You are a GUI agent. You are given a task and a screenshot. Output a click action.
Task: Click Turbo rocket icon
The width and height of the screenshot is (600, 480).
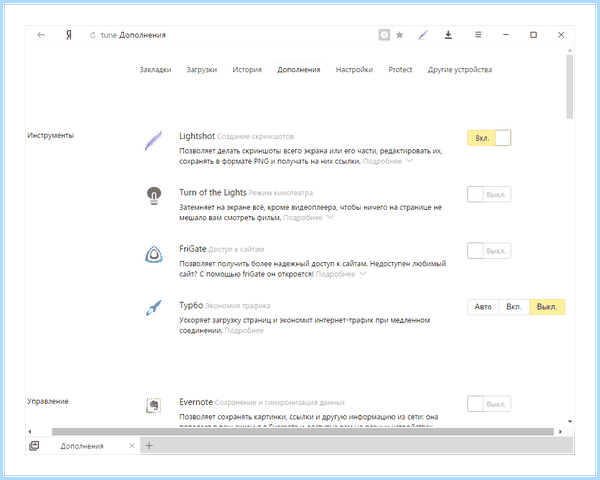click(x=153, y=308)
